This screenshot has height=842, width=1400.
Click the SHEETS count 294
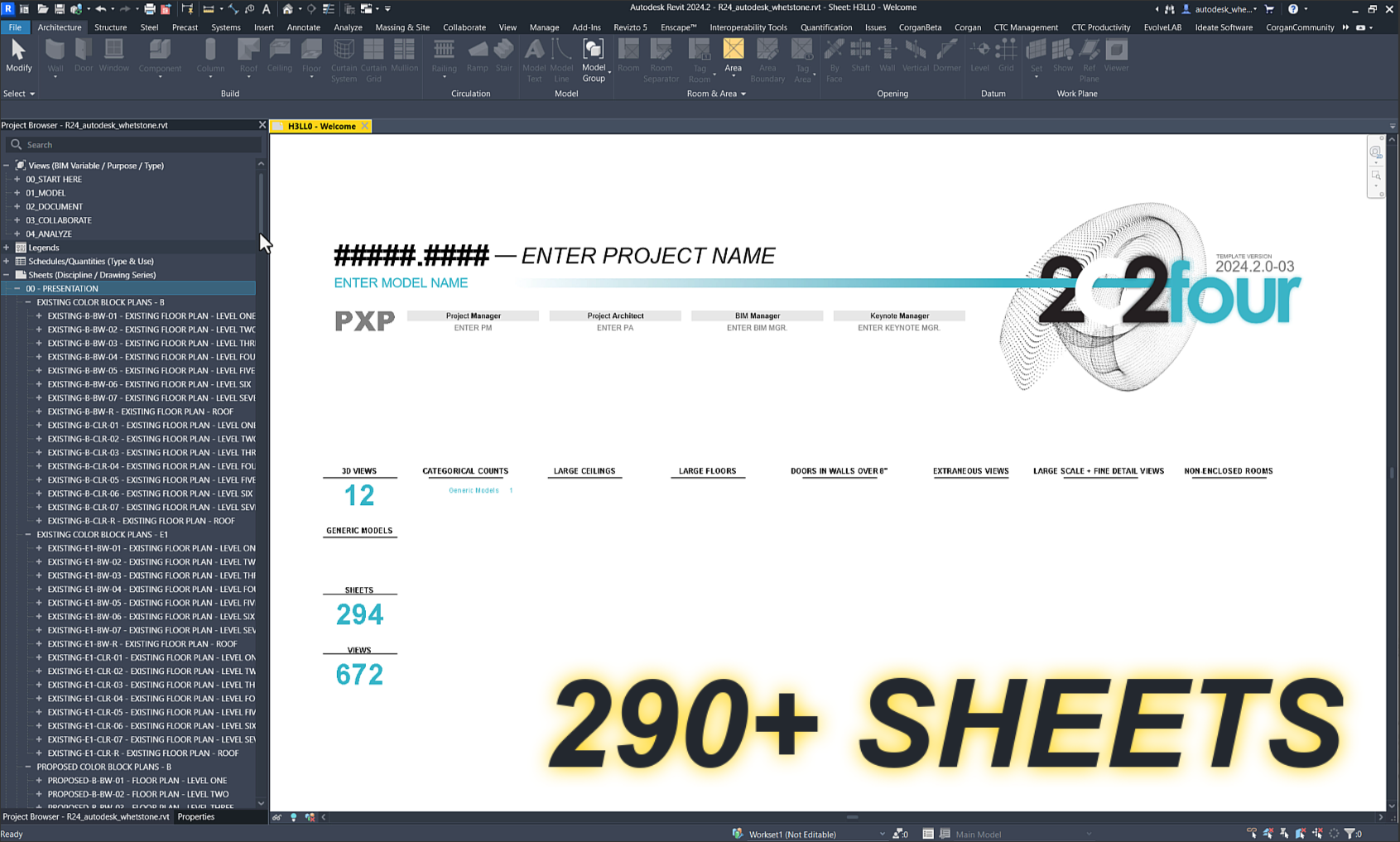pyautogui.click(x=359, y=614)
